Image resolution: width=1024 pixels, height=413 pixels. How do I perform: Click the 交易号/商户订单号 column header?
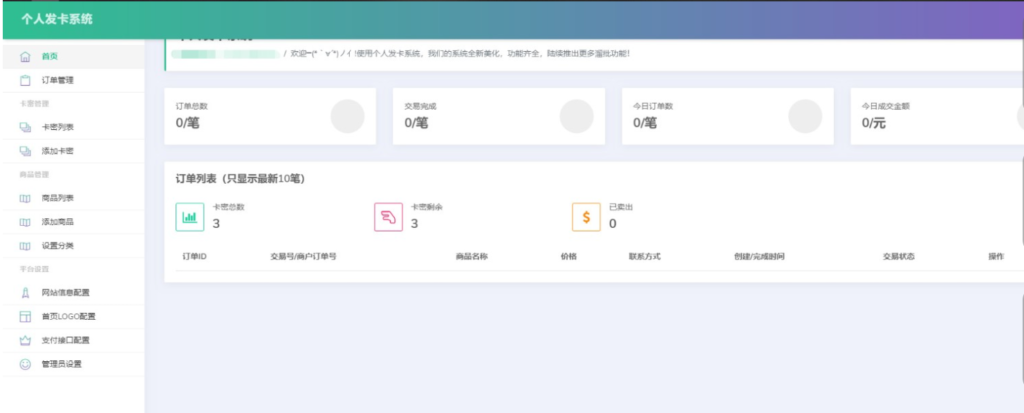click(303, 257)
